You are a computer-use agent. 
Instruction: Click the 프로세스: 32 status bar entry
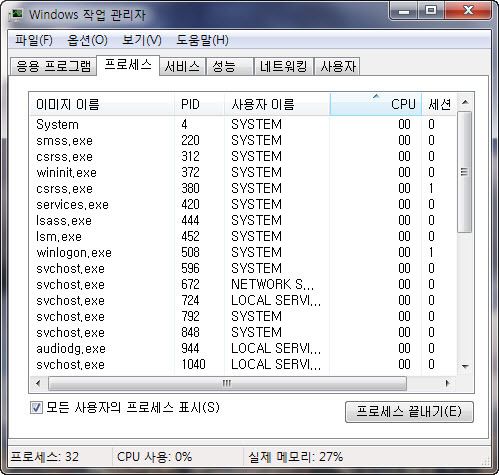click(45, 457)
